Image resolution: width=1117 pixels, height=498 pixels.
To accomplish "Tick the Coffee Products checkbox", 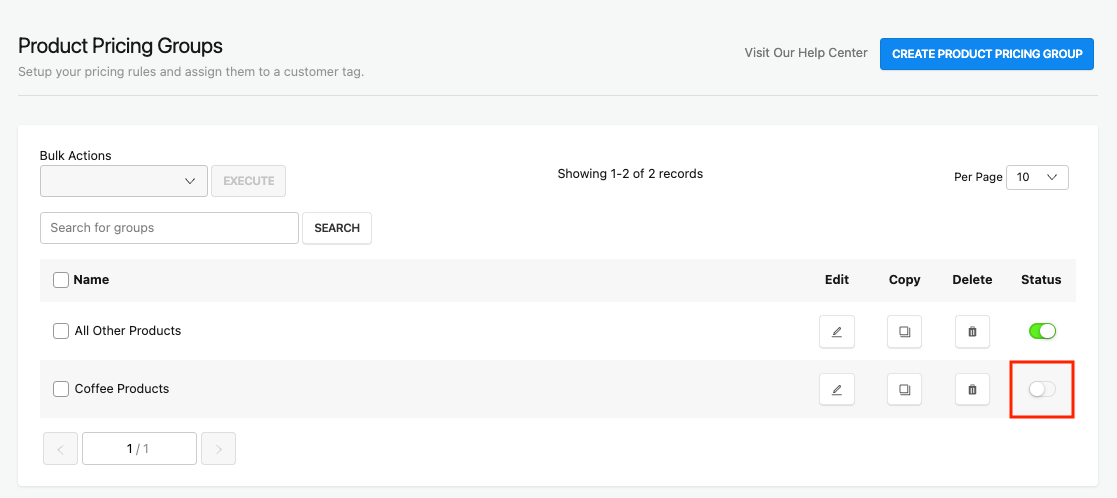I will tap(61, 389).
